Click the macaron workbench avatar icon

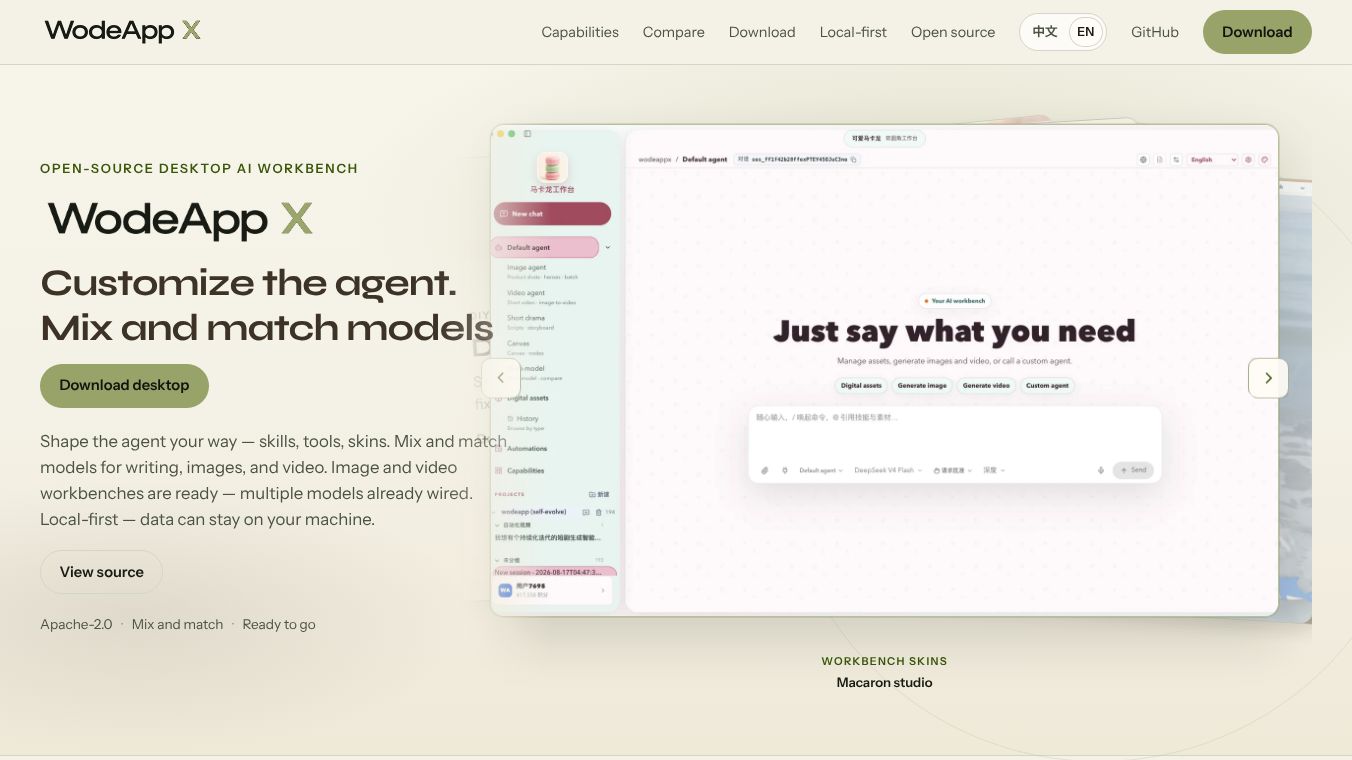point(552,167)
